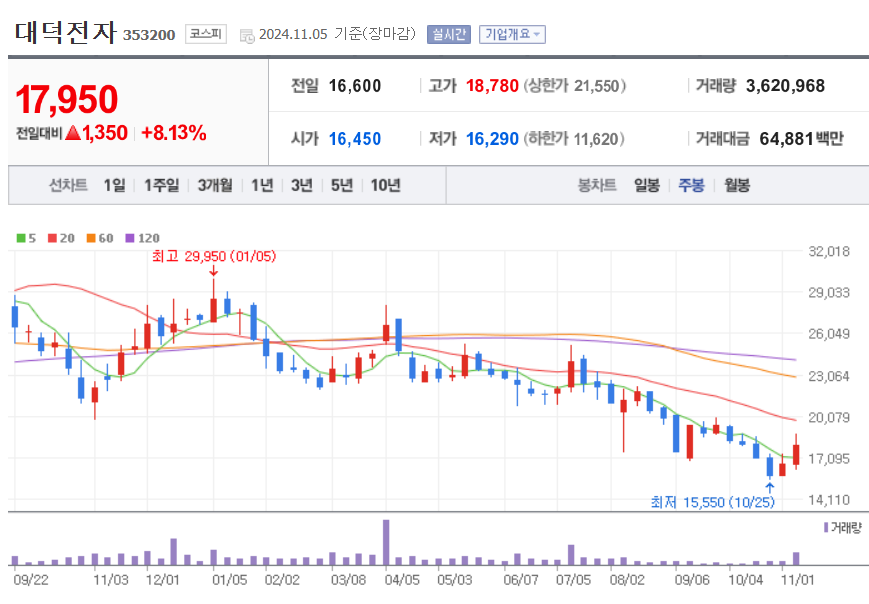Select the 3년 line chart tab
The width and height of the screenshot is (869, 604).
coord(302,185)
